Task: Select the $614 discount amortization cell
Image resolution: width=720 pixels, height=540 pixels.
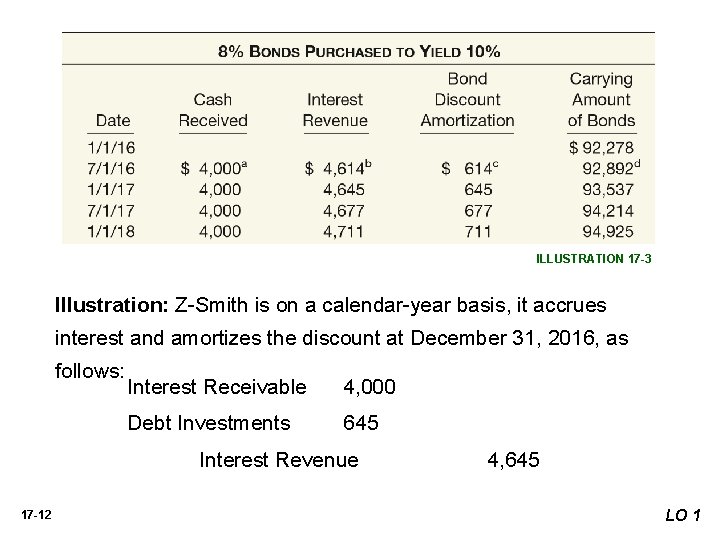Action: pos(465,169)
